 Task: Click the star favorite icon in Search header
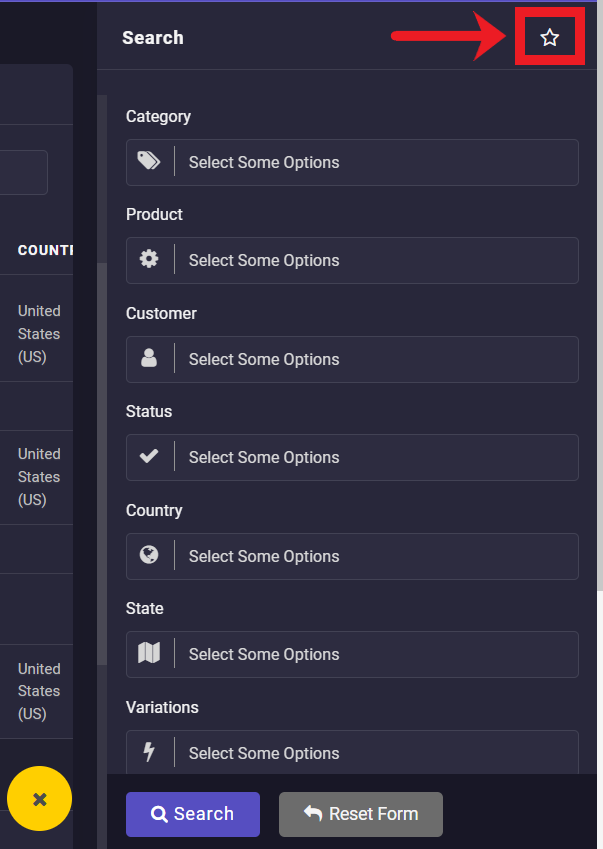pos(549,38)
